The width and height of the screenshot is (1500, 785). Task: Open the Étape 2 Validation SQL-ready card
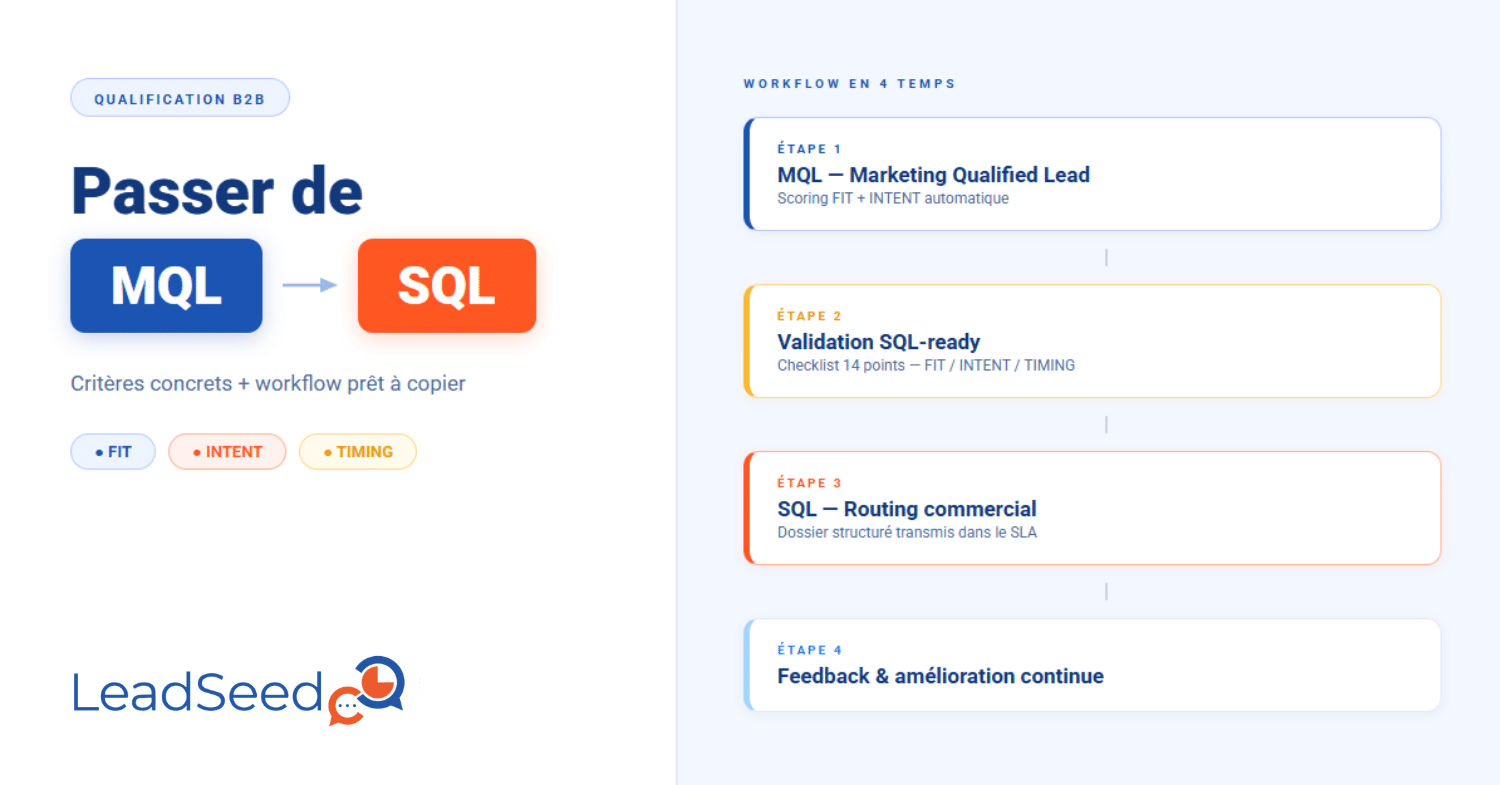point(1092,341)
